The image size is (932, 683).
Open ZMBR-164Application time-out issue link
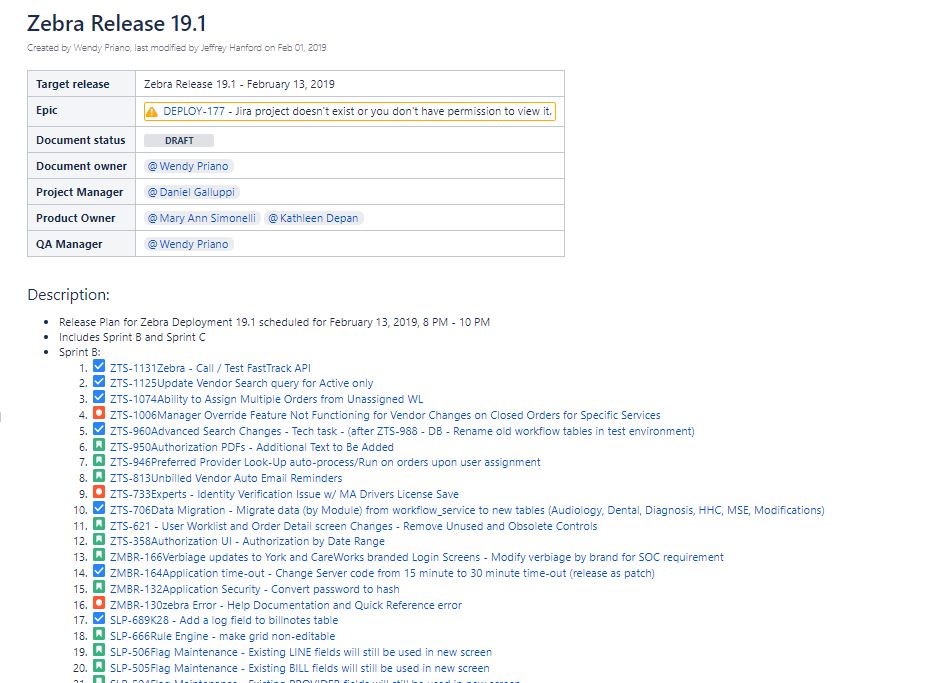tap(382, 573)
